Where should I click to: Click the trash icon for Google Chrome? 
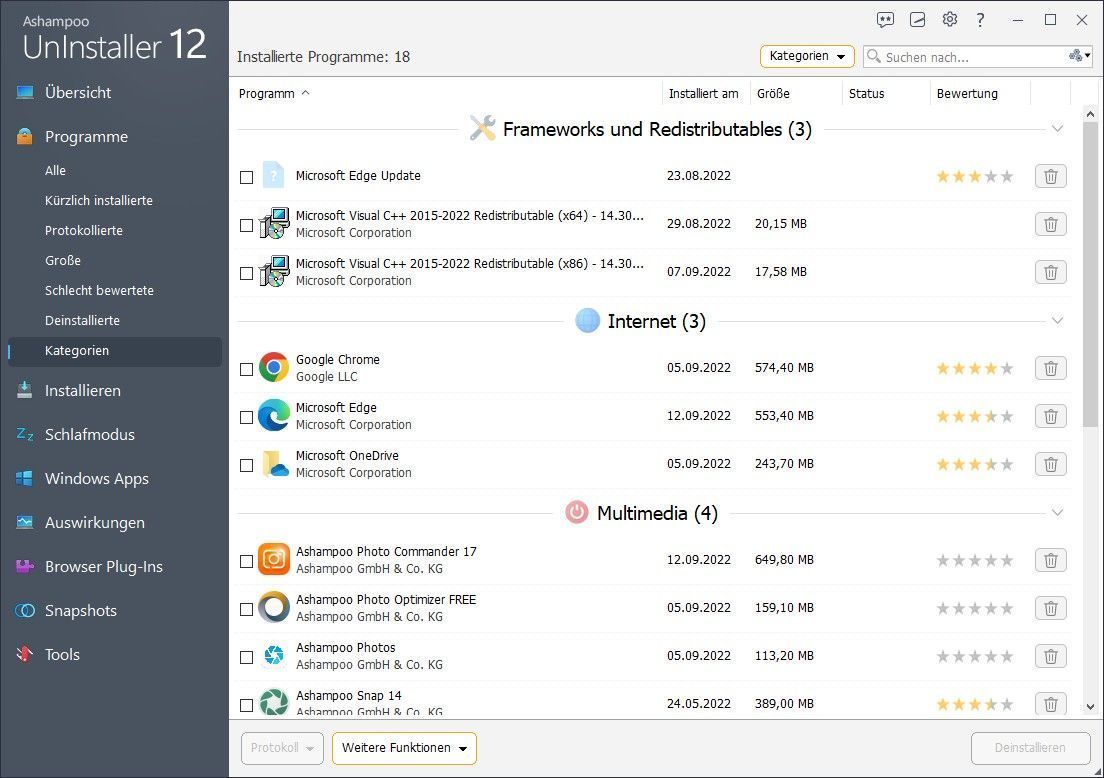(1050, 368)
